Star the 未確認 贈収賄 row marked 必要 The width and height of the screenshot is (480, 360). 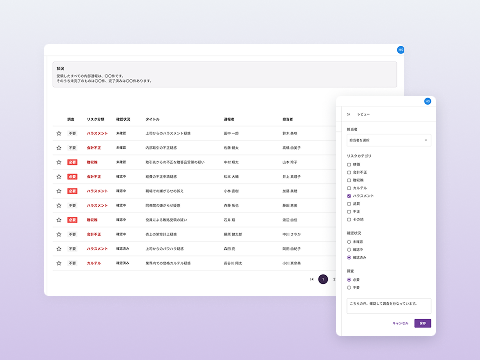pos(59,162)
